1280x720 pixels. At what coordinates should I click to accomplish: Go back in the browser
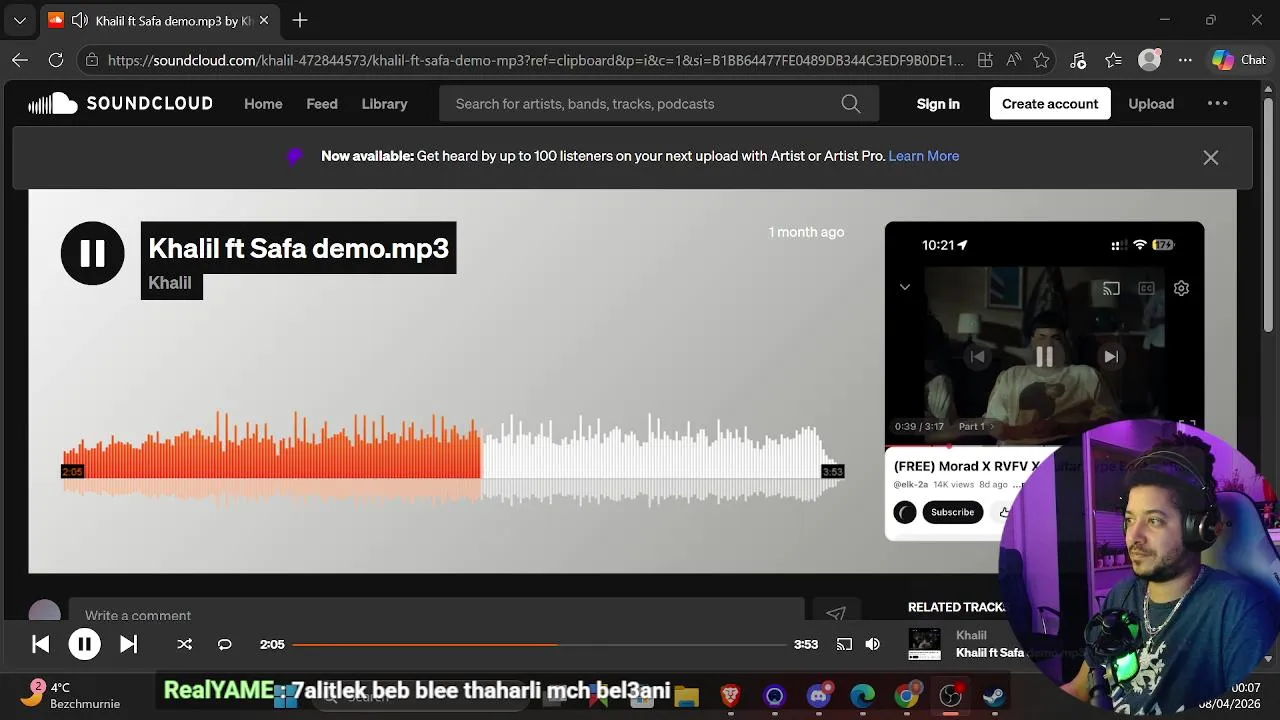(20, 60)
